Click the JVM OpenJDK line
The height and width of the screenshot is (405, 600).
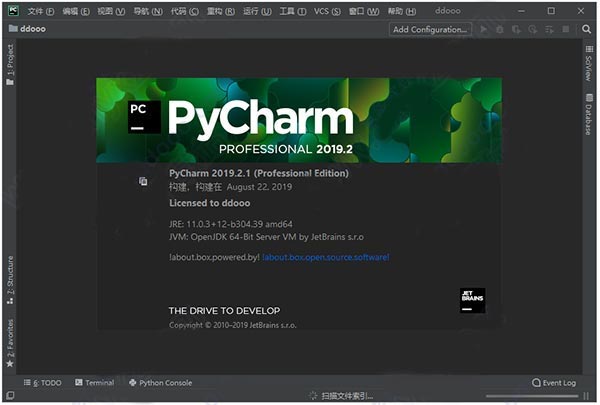[x=266, y=237]
